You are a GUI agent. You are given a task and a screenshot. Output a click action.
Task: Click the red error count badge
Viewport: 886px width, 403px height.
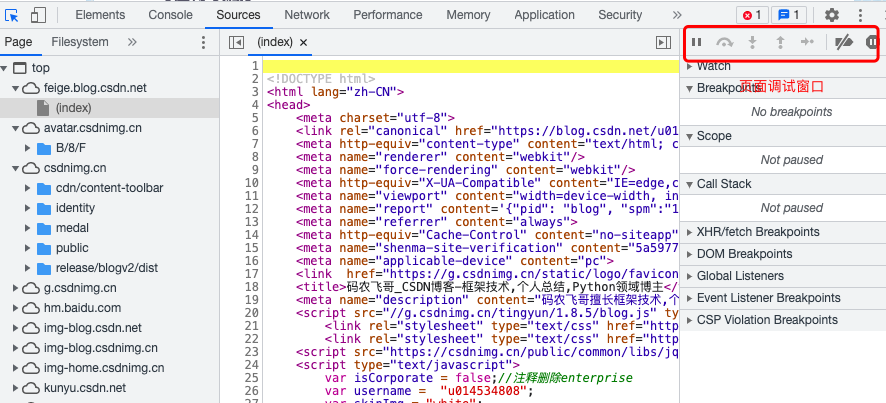pos(752,15)
